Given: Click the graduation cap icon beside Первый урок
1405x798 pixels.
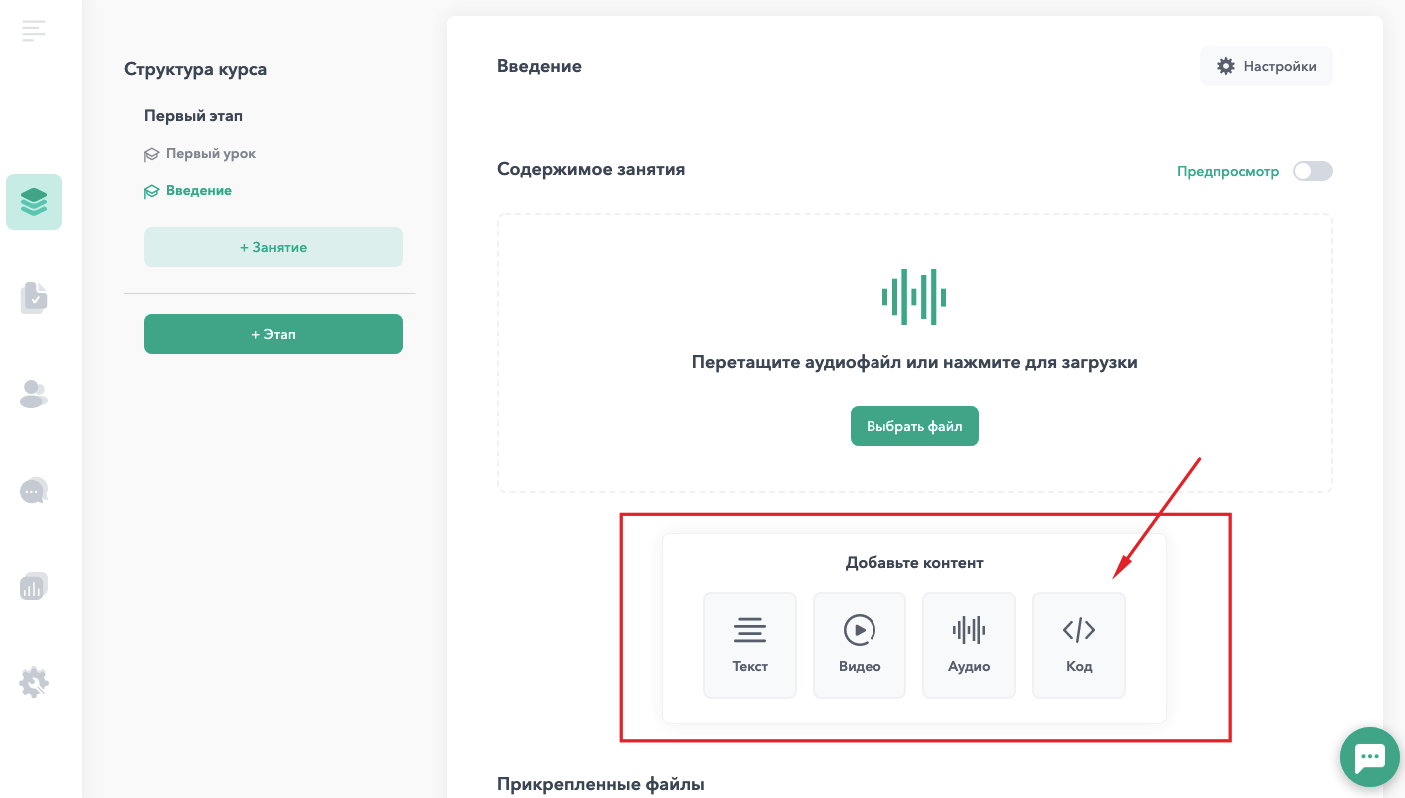Looking at the screenshot, I should coord(152,154).
